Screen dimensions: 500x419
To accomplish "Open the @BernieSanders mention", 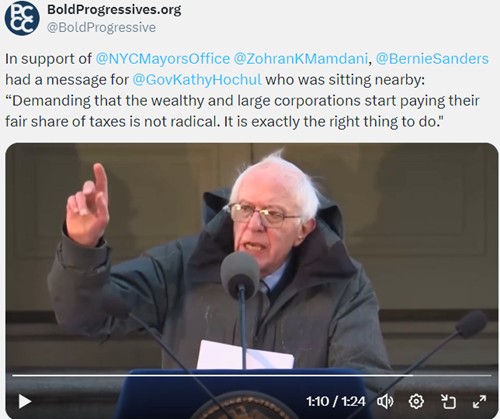I will click(x=432, y=59).
